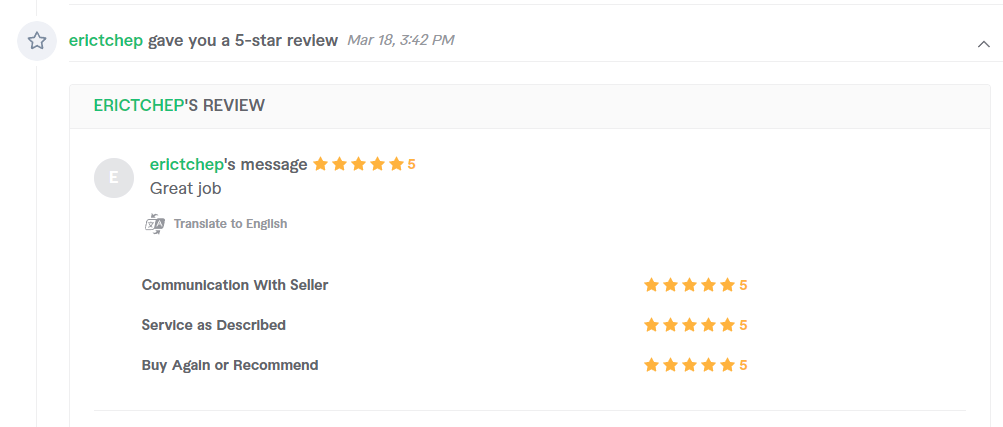The width and height of the screenshot is (1003, 427).
Task: Click fifth star of message rating
Action: point(397,164)
